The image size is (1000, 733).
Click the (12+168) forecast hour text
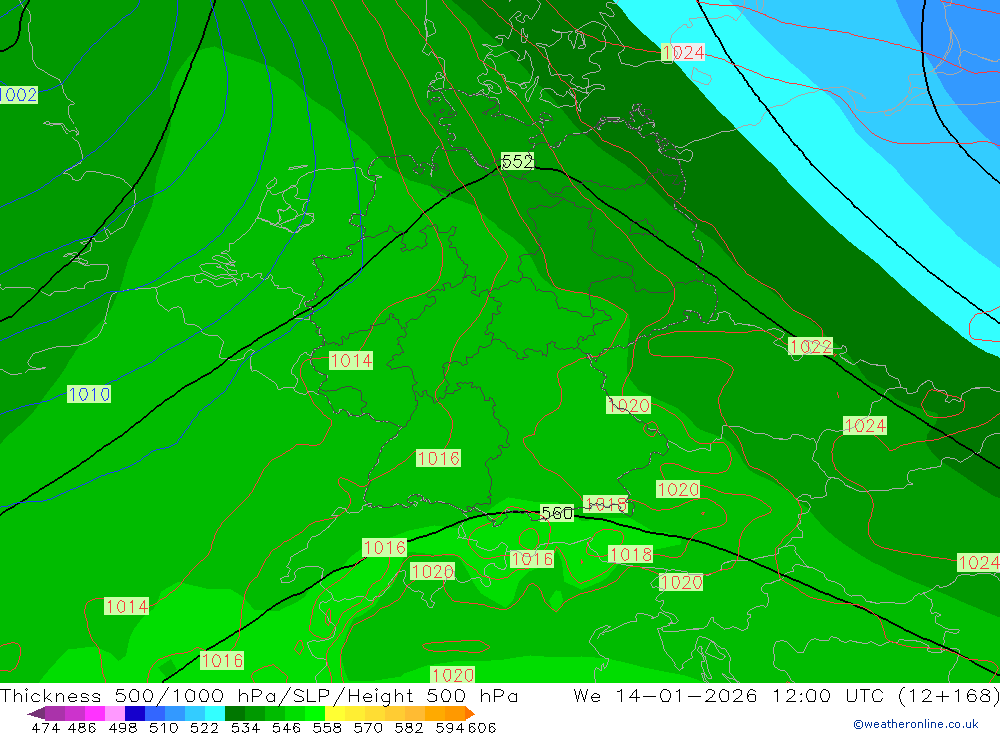tap(948, 695)
